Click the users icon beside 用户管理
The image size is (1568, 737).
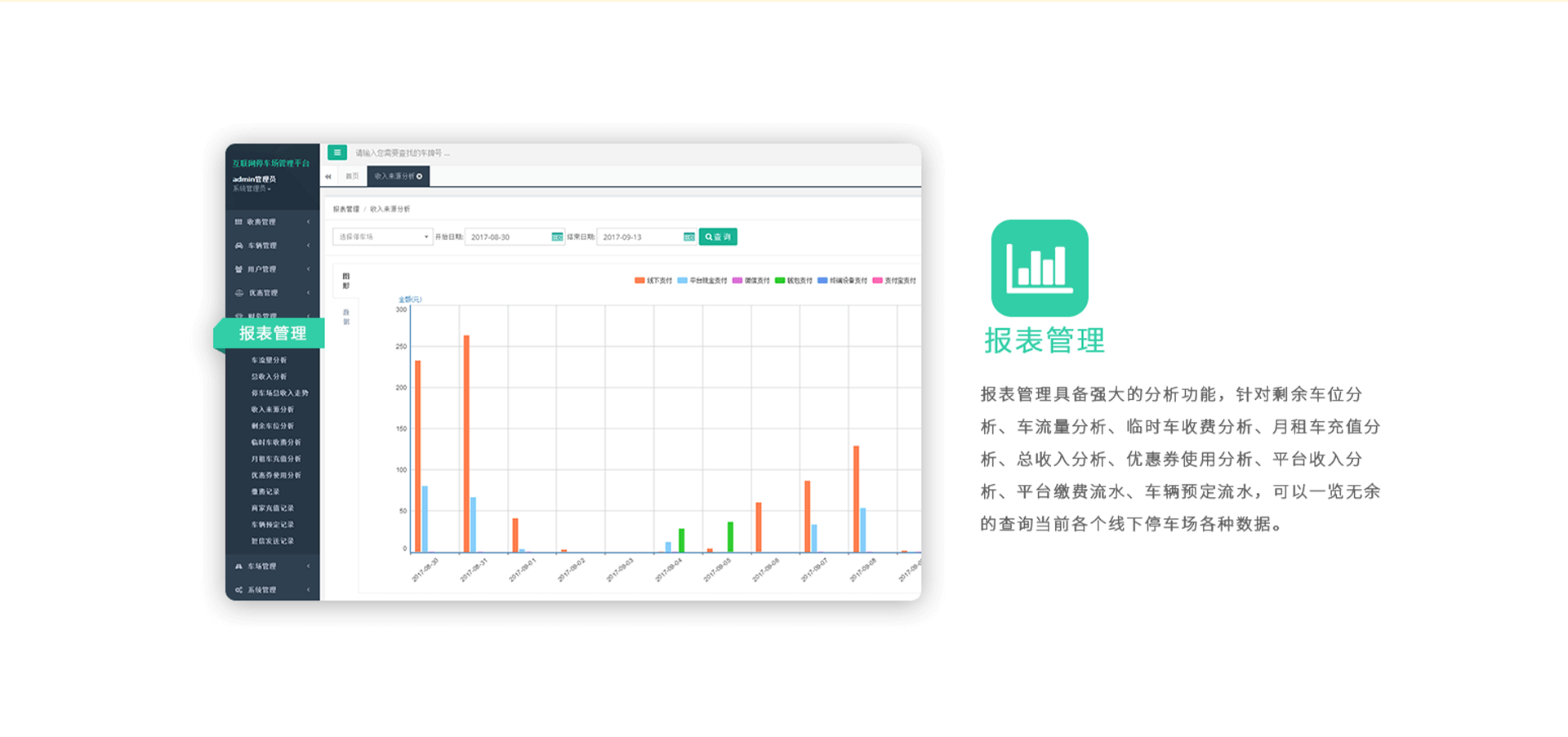tap(238, 269)
